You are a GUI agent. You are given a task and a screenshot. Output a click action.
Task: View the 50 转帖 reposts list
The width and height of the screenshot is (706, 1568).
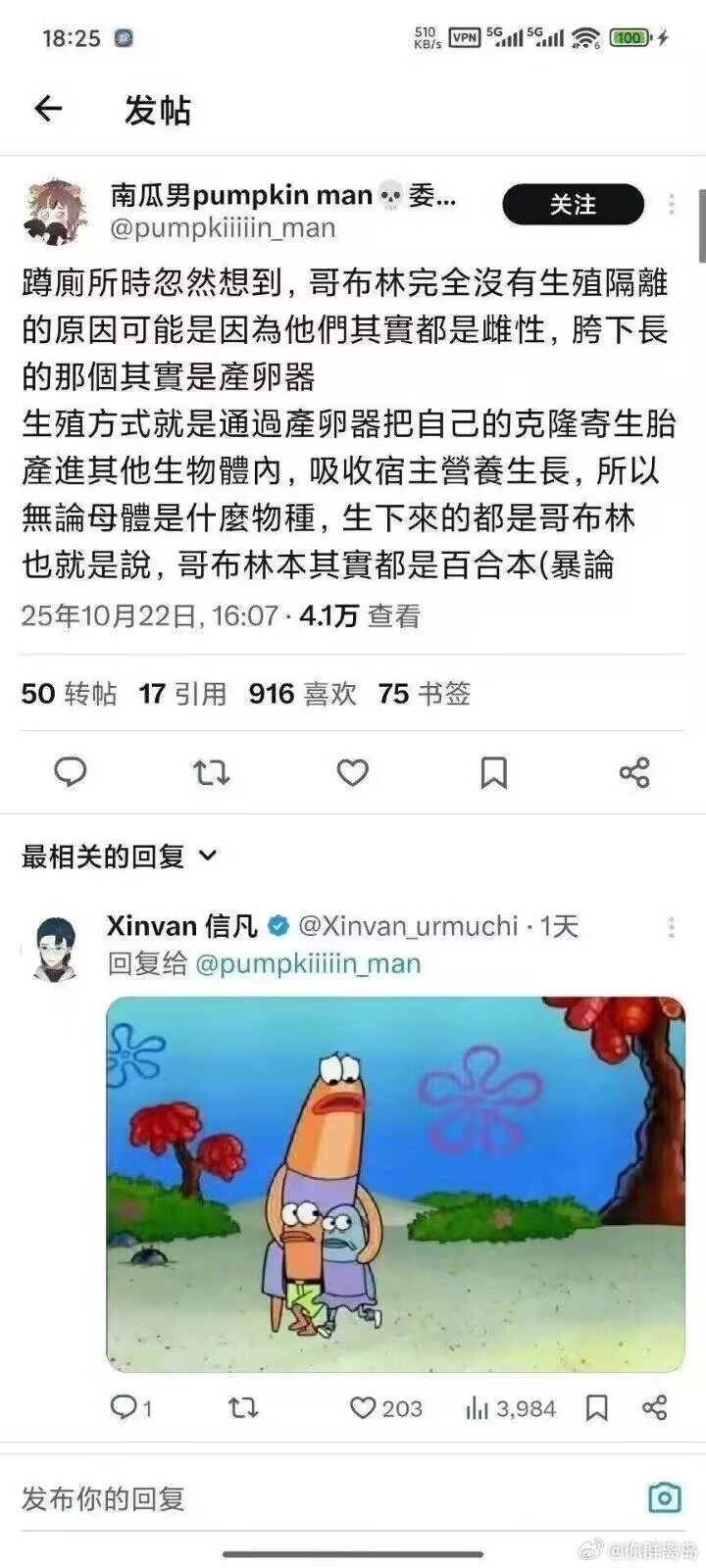pos(69,694)
